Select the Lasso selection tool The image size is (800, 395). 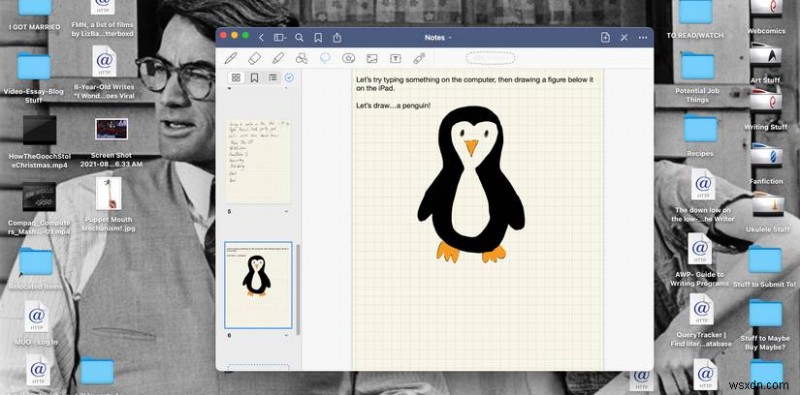(x=325, y=58)
